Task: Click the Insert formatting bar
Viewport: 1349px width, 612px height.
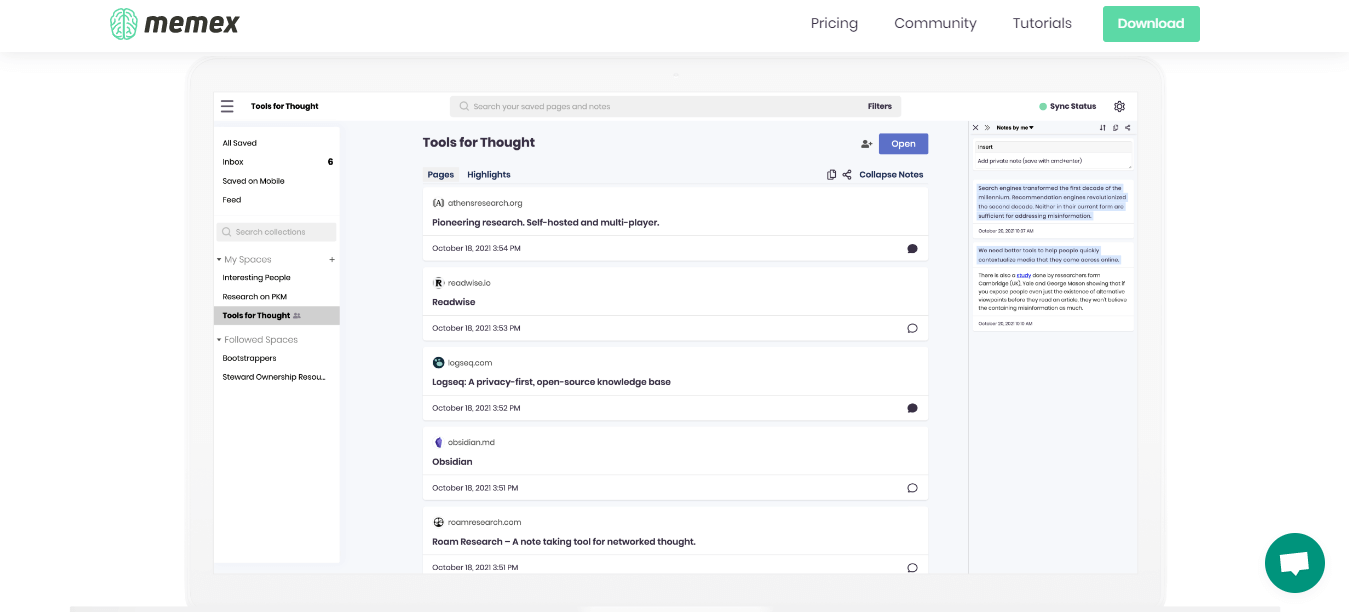Action: coord(1054,147)
